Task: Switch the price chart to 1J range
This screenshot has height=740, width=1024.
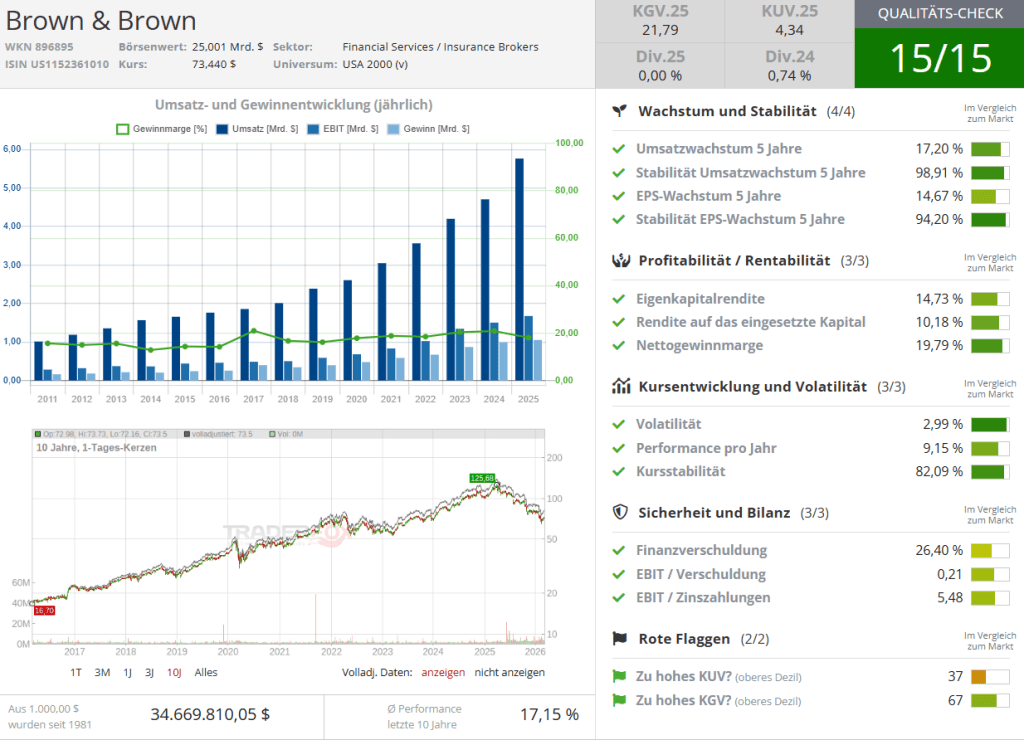Action: [127, 673]
